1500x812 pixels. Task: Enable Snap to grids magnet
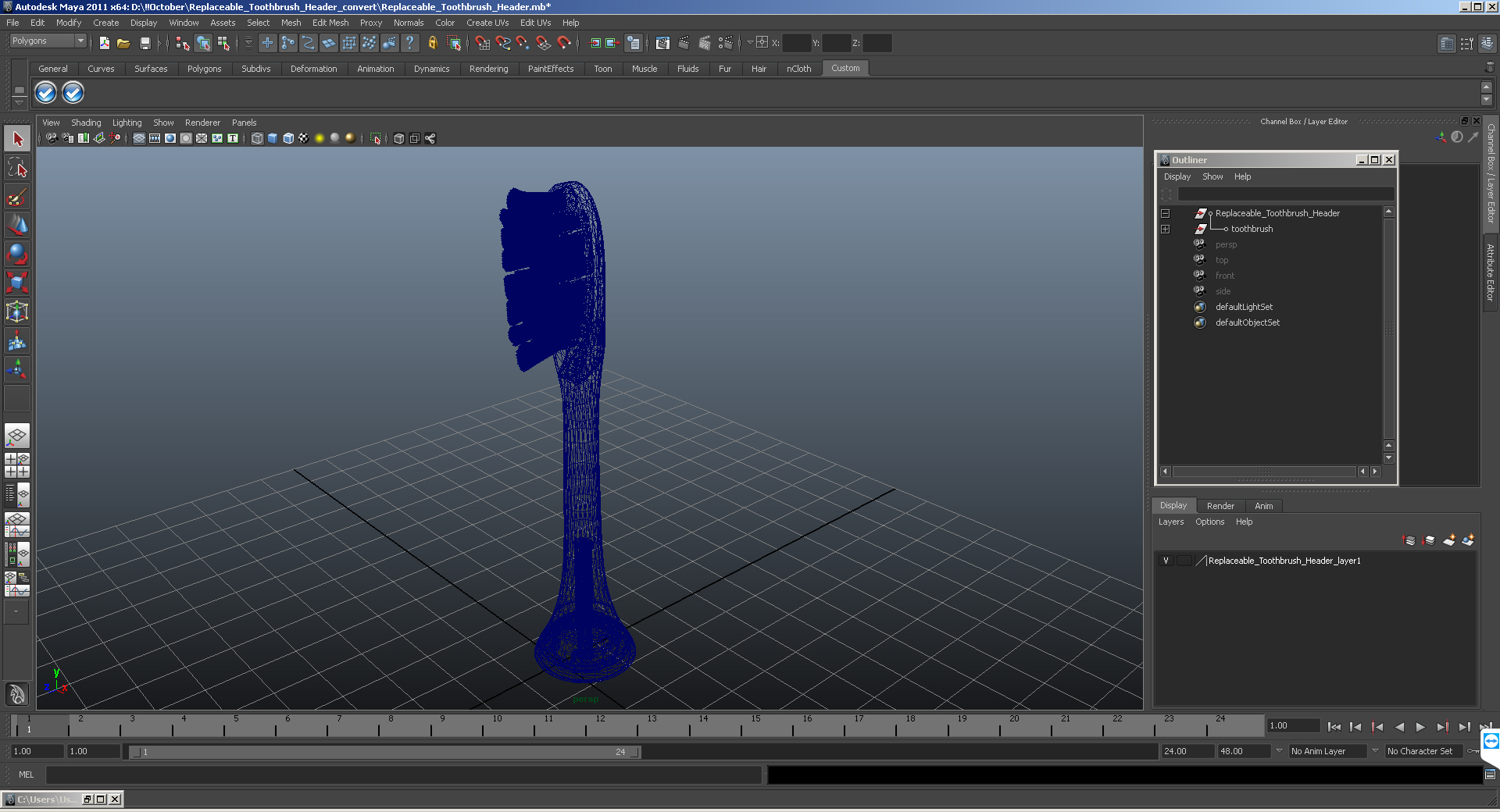coord(482,43)
